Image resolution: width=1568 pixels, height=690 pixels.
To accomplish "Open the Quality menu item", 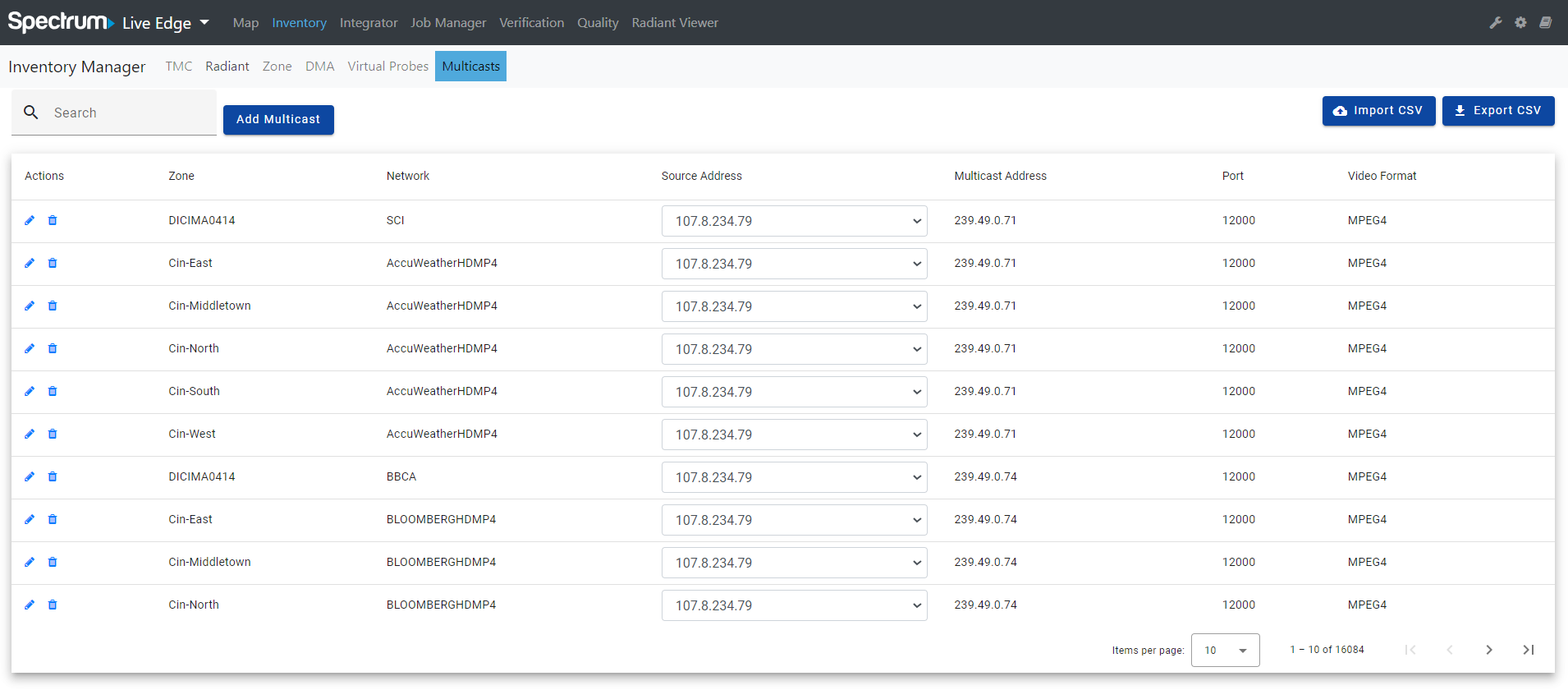I will point(598,23).
